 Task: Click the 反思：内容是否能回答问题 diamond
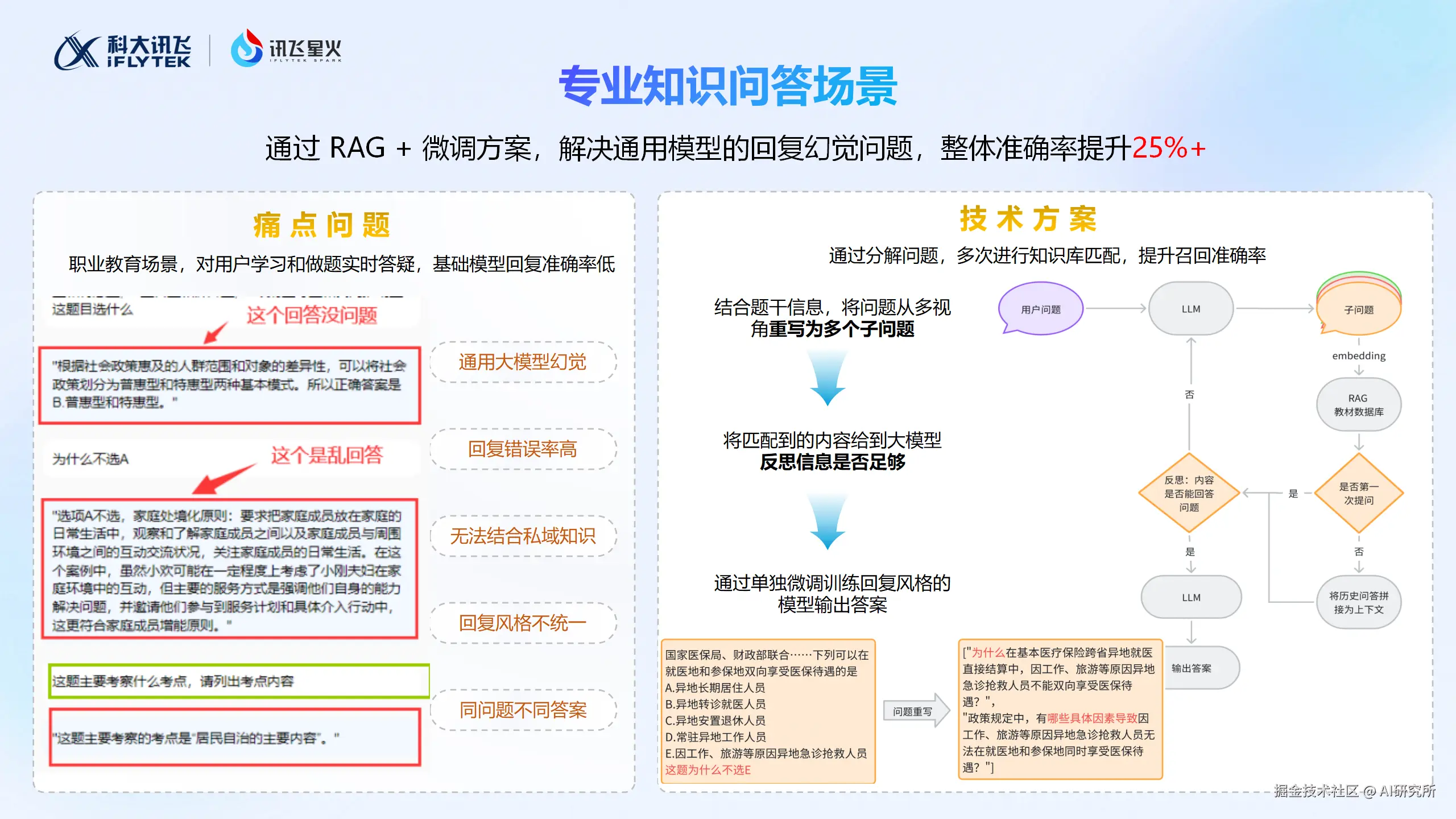pyautogui.click(x=1189, y=493)
